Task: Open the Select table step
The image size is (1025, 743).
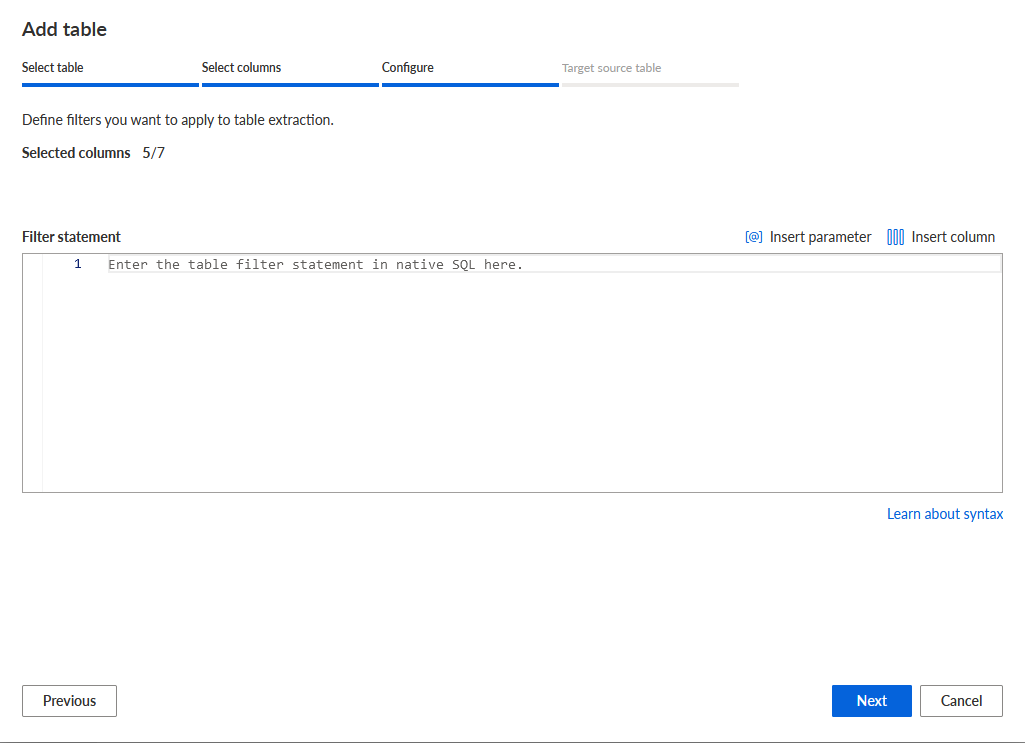Action: pos(52,67)
